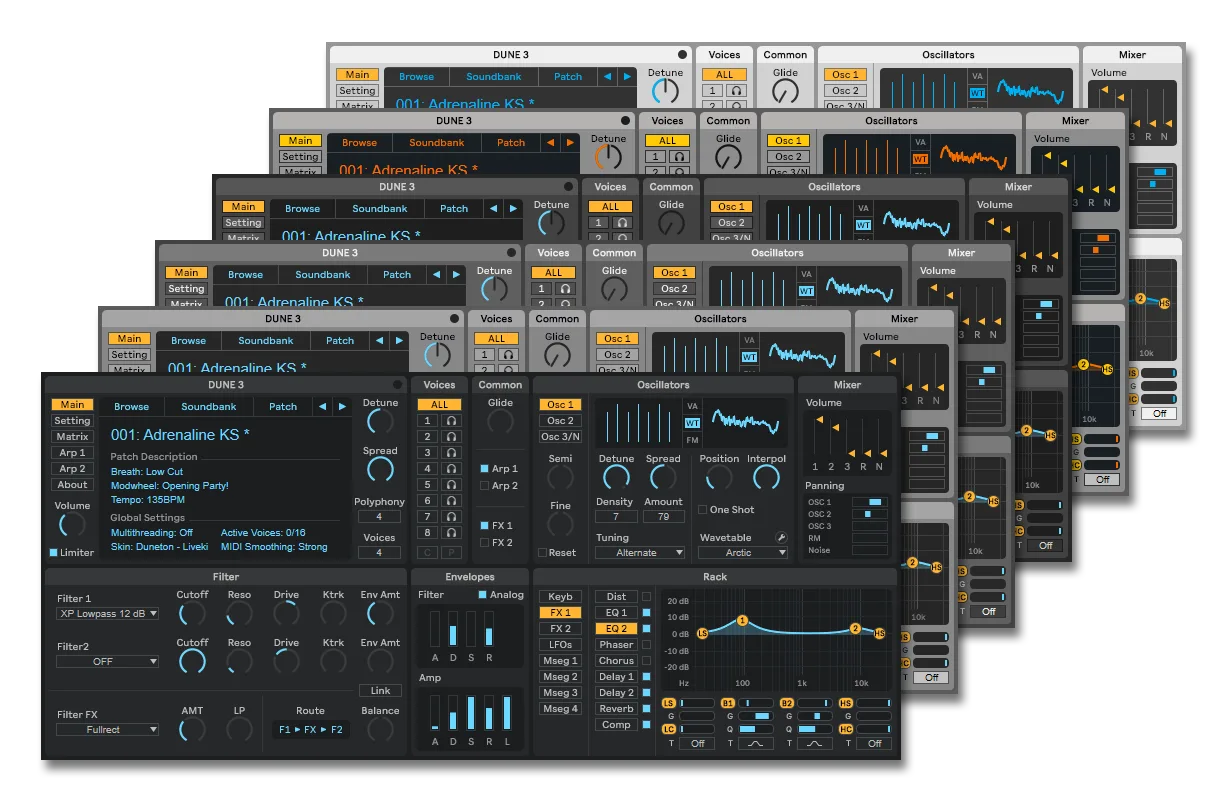Enable the oscillator Reset checkbox
The width and height of the screenshot is (1228, 800).
(x=543, y=552)
